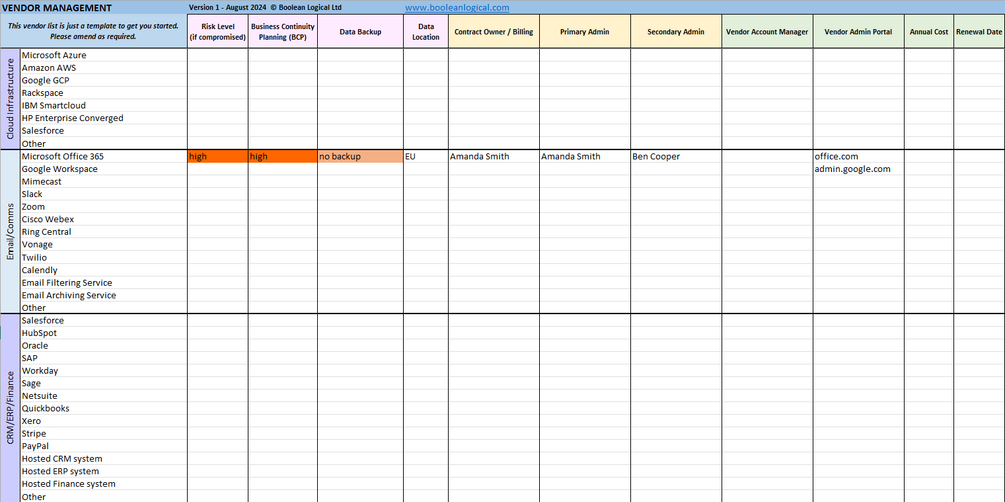
Task: Select the CRM/ERP/Finance category label
Action: [x=10, y=408]
